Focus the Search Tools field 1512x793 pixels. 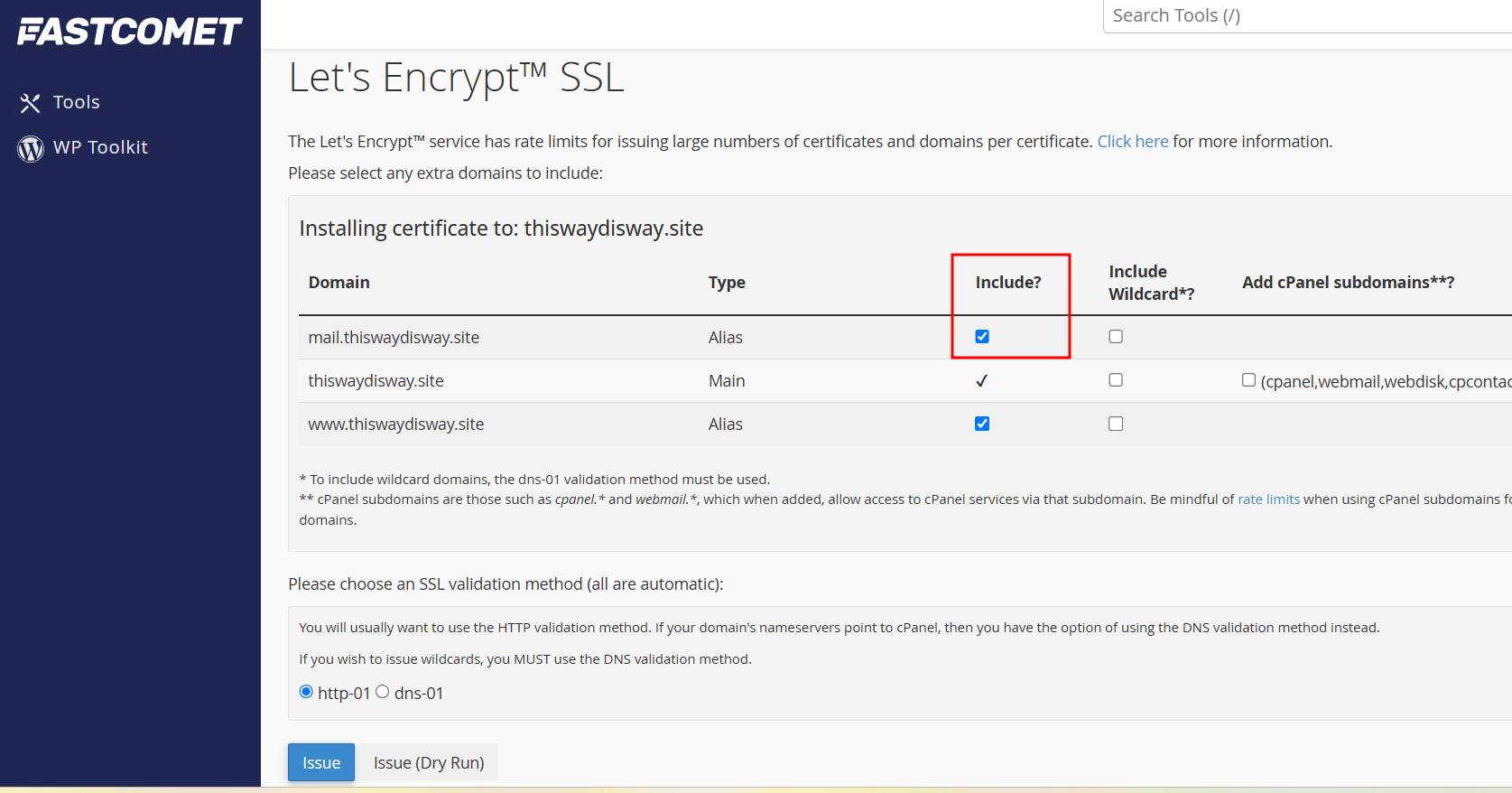point(1307,15)
